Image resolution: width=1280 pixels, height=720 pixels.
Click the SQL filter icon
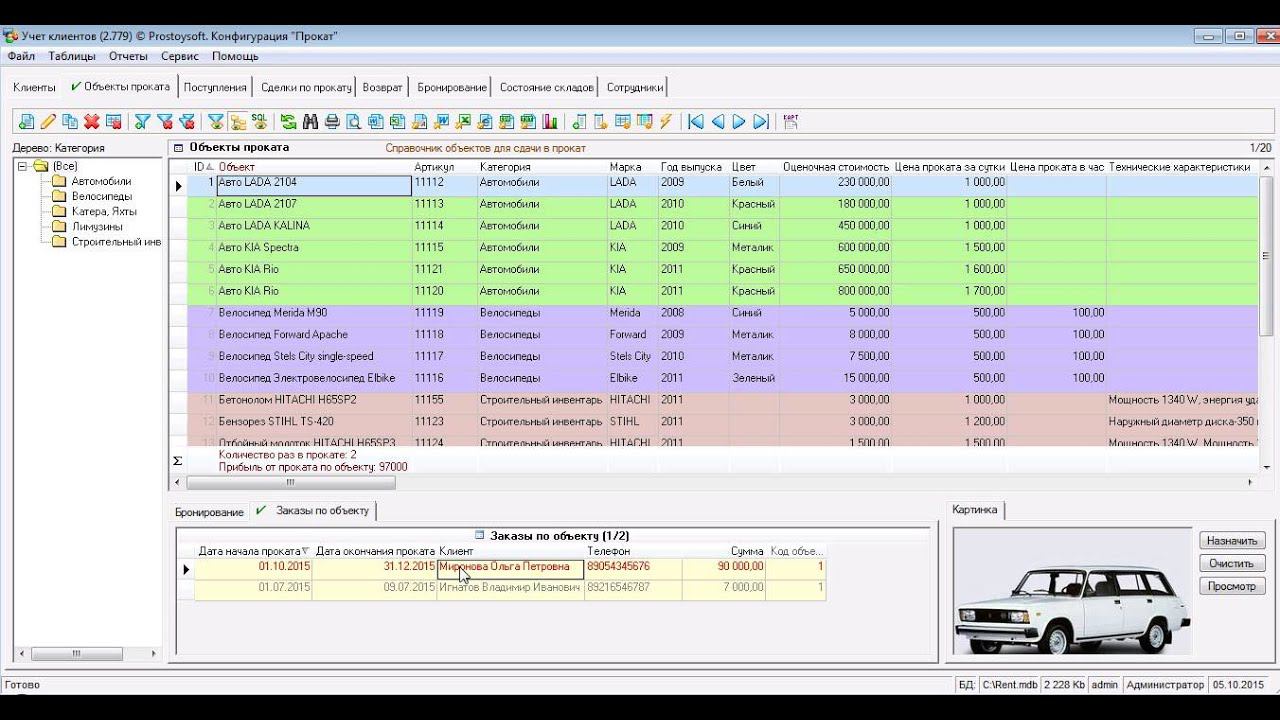260,122
